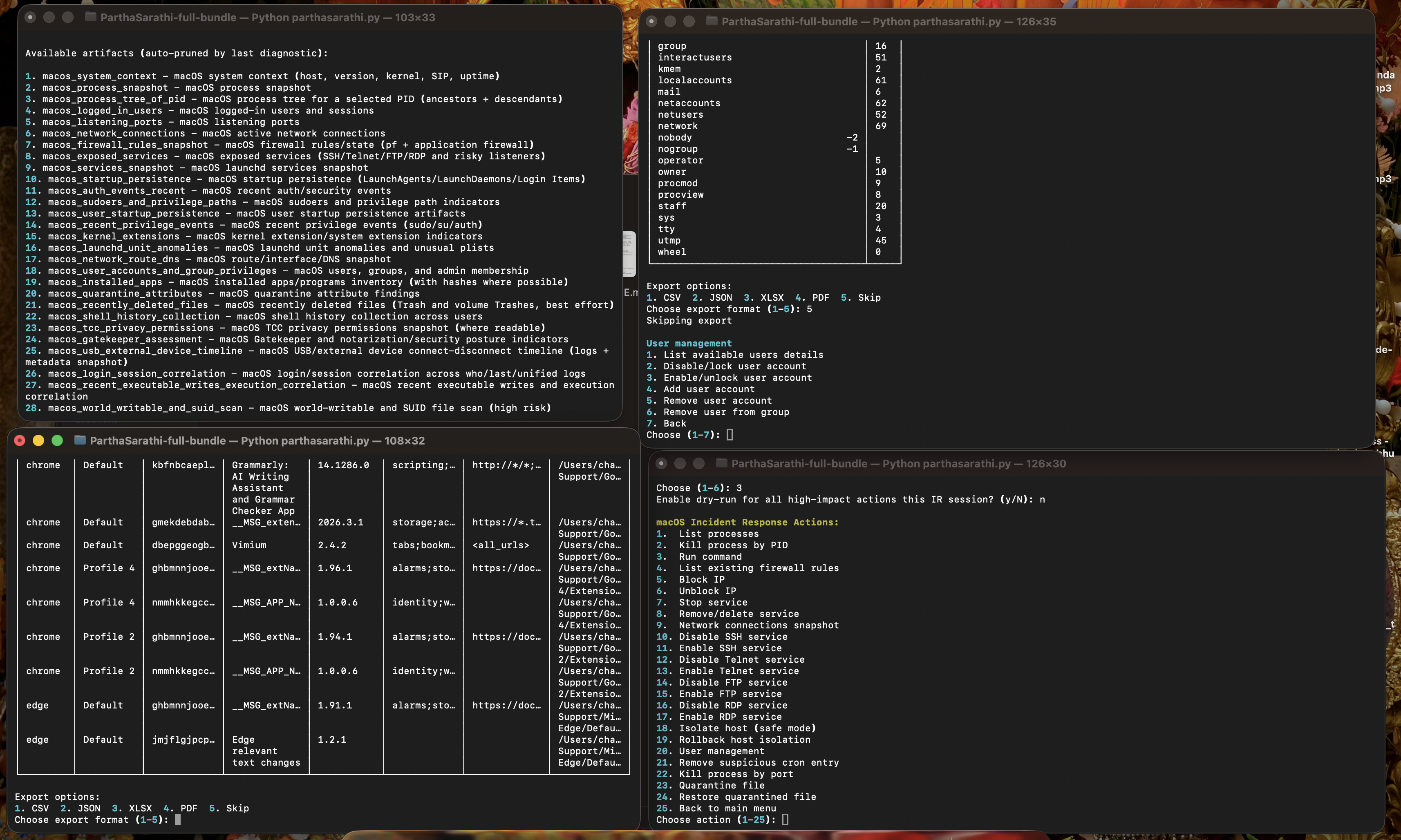Click 'JSON' export option in the 108×32 window
Viewport: 1401px width, 840px height.
pos(89,808)
